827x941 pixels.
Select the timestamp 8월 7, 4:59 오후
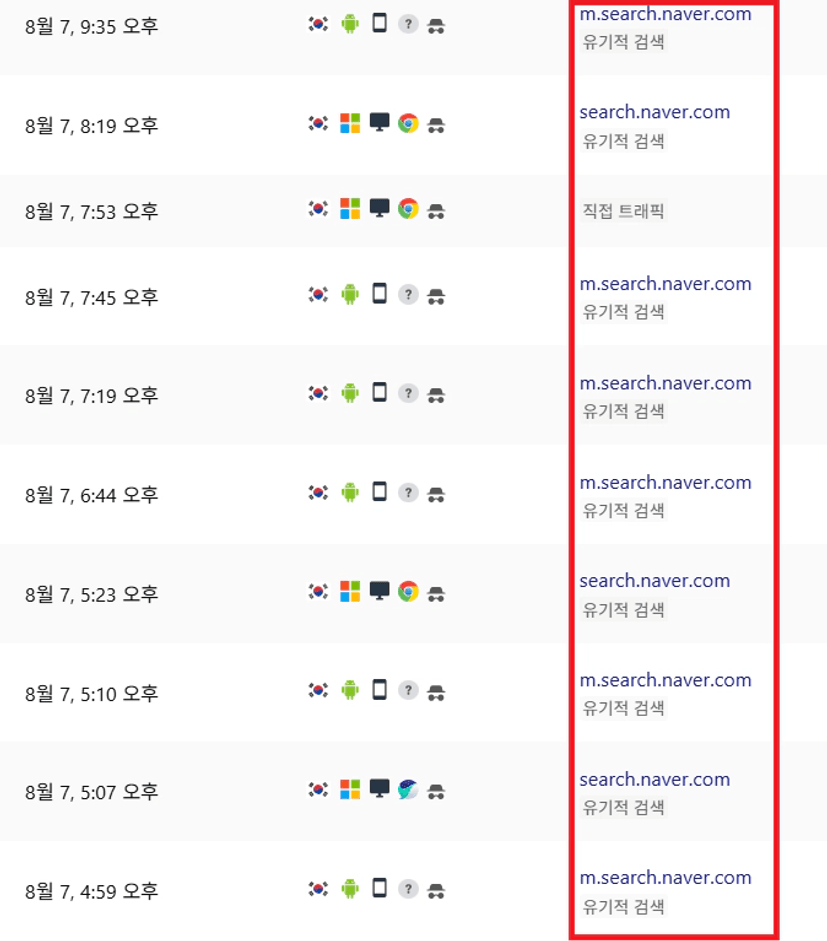(x=91, y=891)
